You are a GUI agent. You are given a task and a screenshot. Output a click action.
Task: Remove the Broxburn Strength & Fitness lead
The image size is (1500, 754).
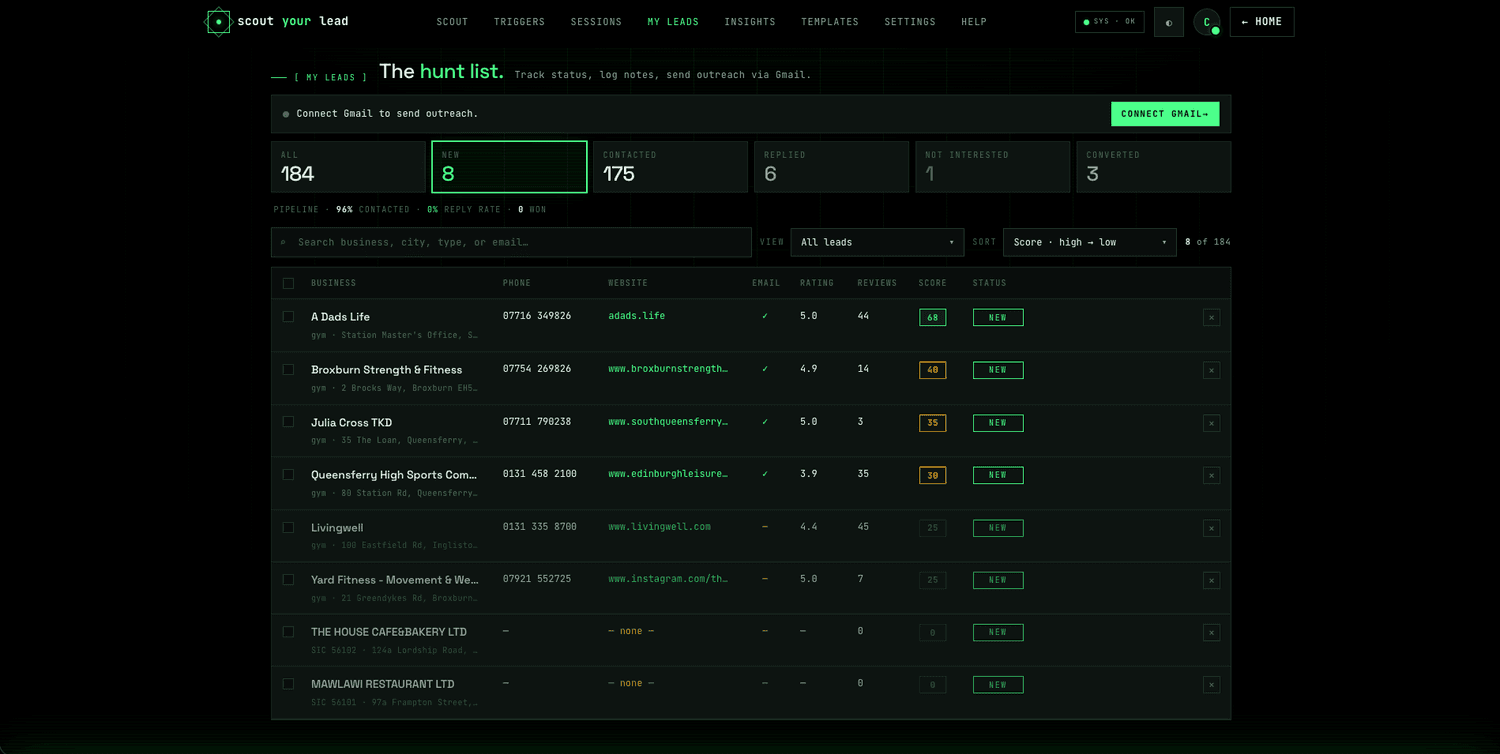point(1211,370)
